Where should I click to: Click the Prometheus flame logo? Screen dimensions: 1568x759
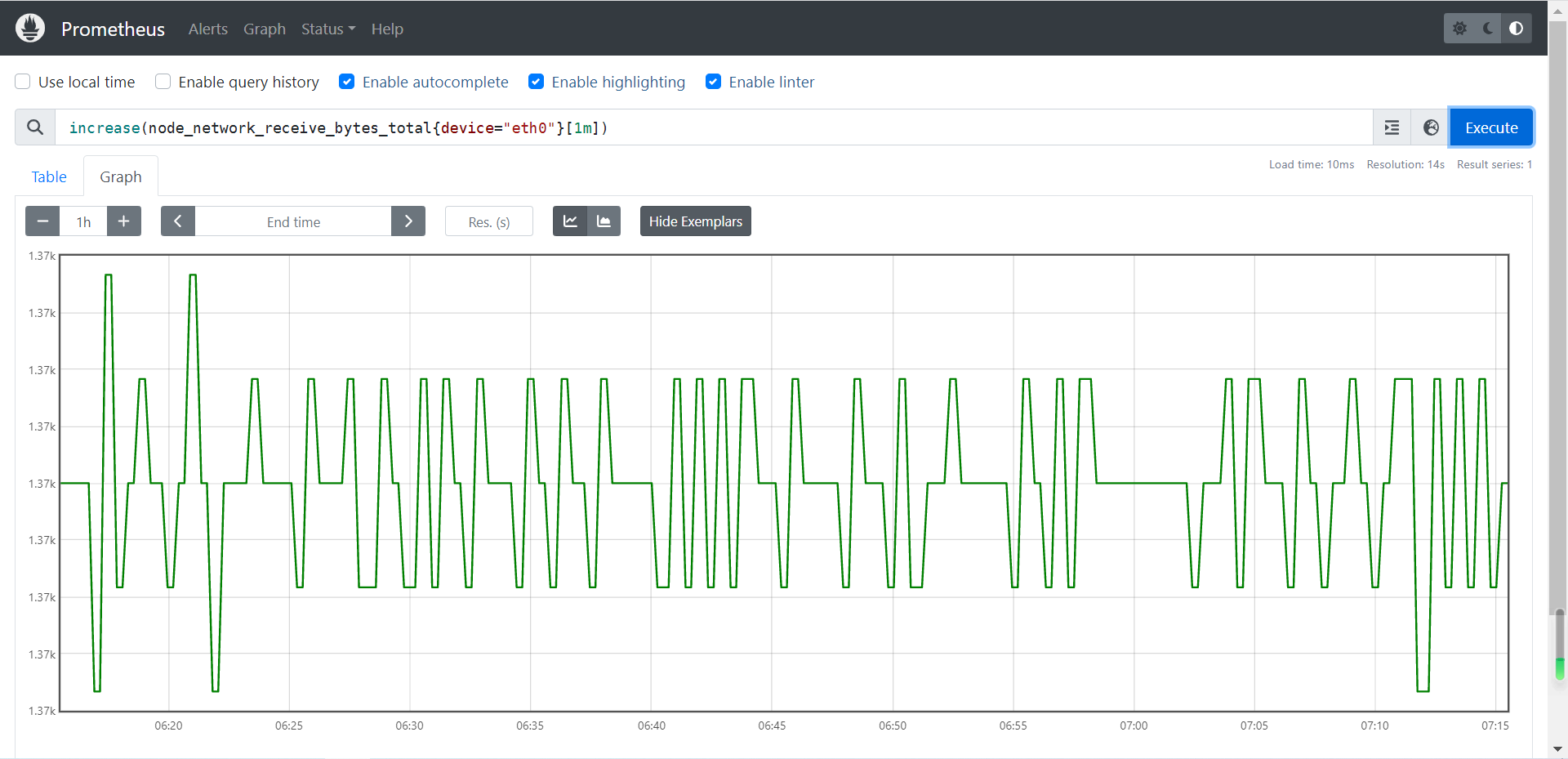click(x=30, y=28)
